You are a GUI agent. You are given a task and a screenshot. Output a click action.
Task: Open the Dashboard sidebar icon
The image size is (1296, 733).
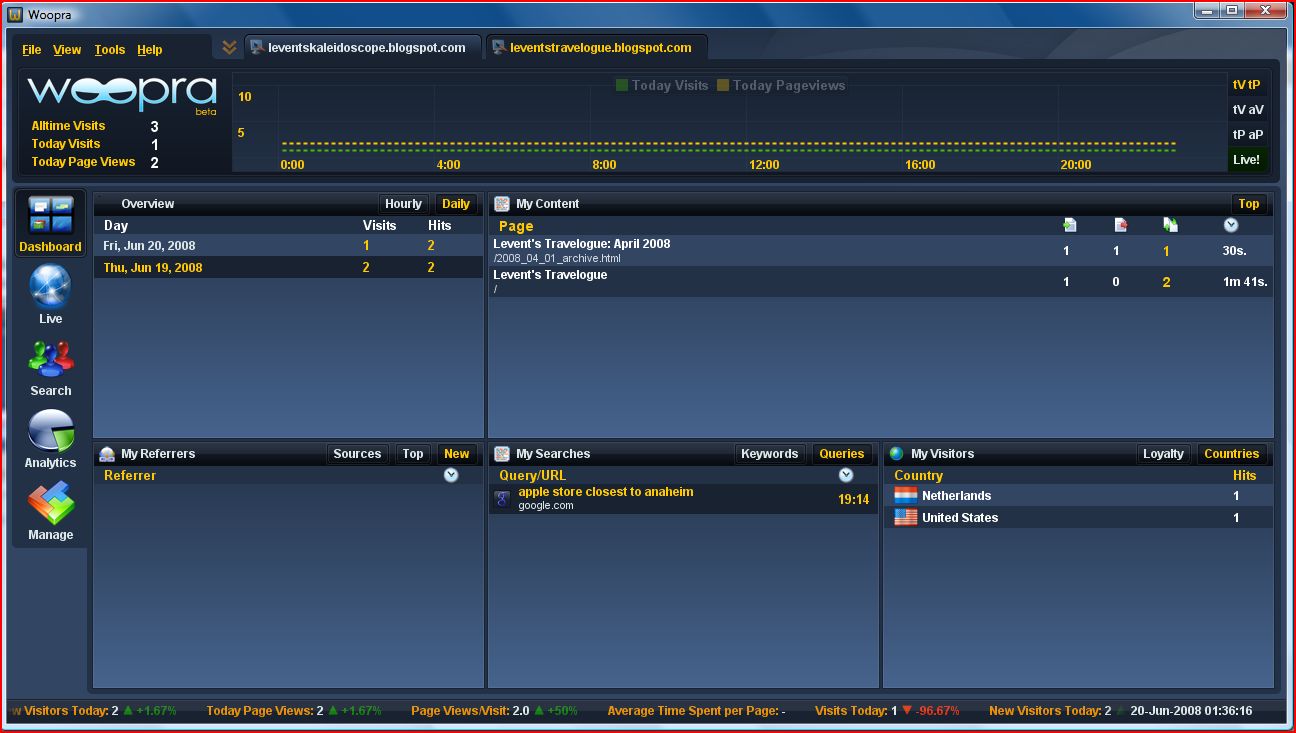50,224
